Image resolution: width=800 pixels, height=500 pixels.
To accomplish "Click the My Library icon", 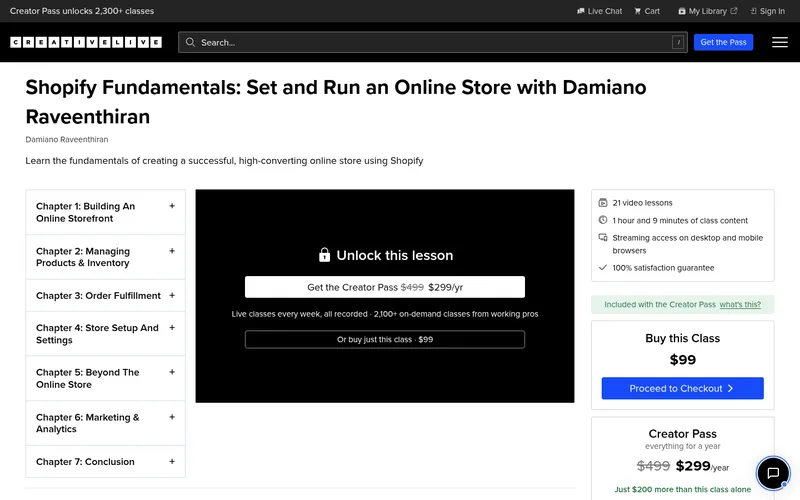I will coord(682,11).
